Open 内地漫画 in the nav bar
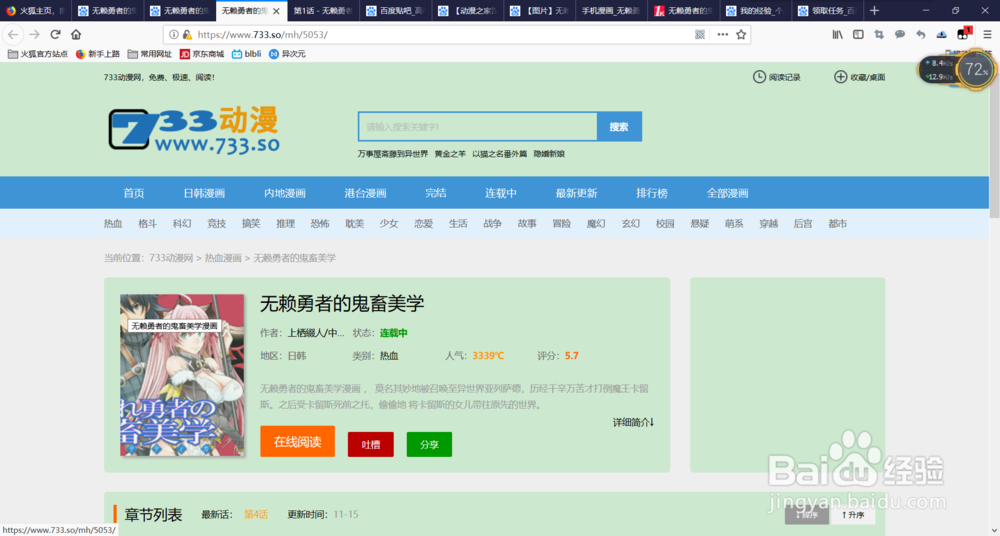Viewport: 1000px width, 536px height. point(285,193)
